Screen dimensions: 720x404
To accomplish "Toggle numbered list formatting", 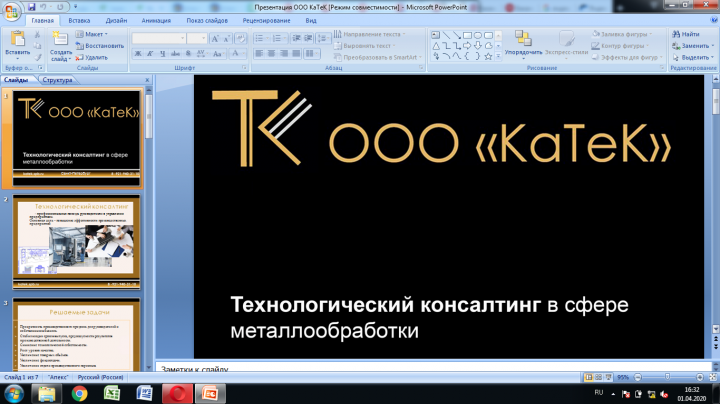I will [x=279, y=38].
